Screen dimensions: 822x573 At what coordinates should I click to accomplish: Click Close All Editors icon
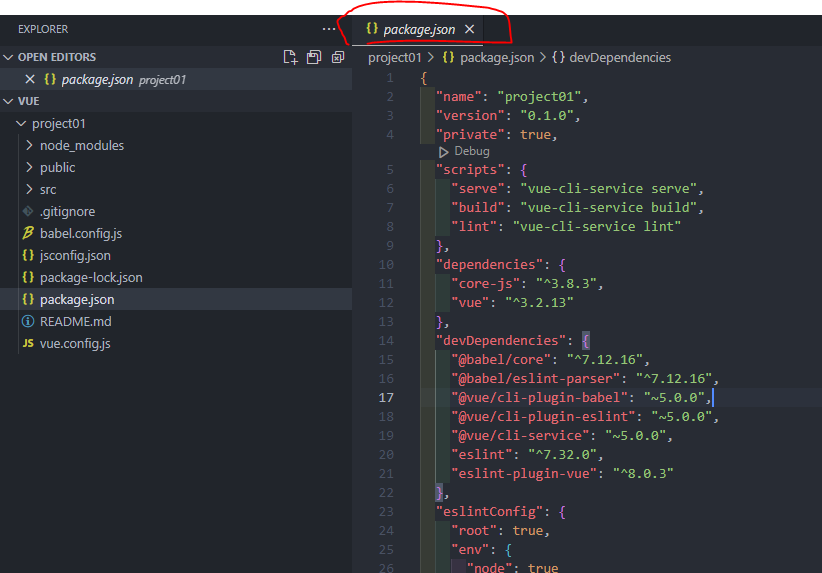point(338,57)
